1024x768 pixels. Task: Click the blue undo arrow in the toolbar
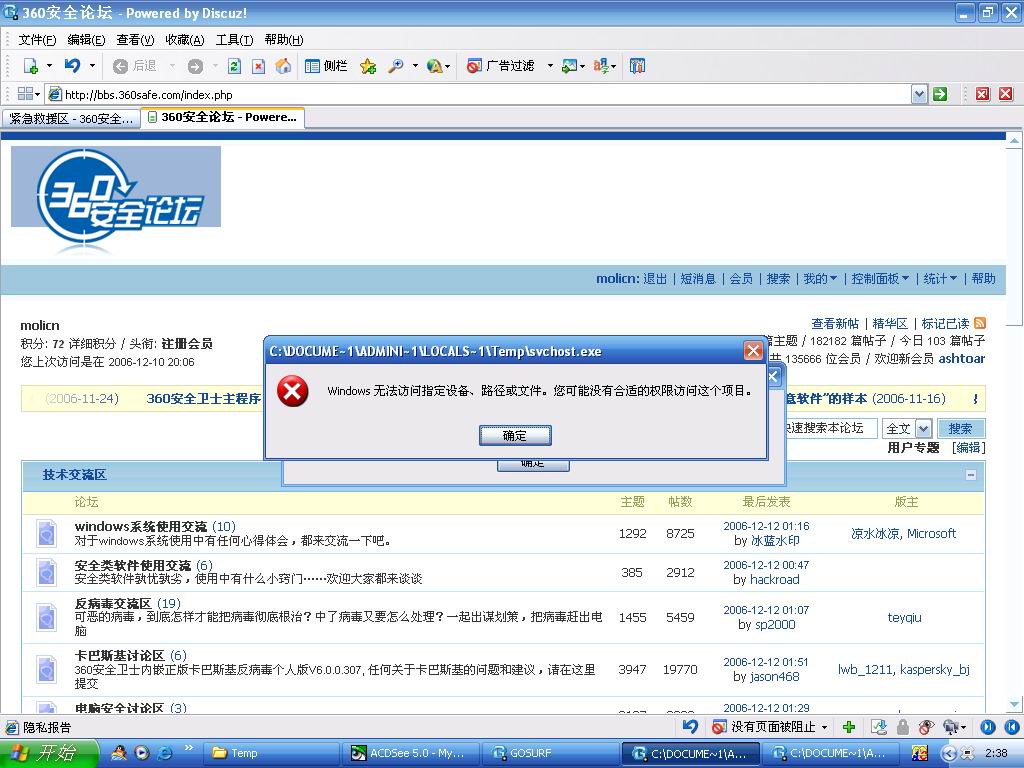pyautogui.click(x=72, y=65)
